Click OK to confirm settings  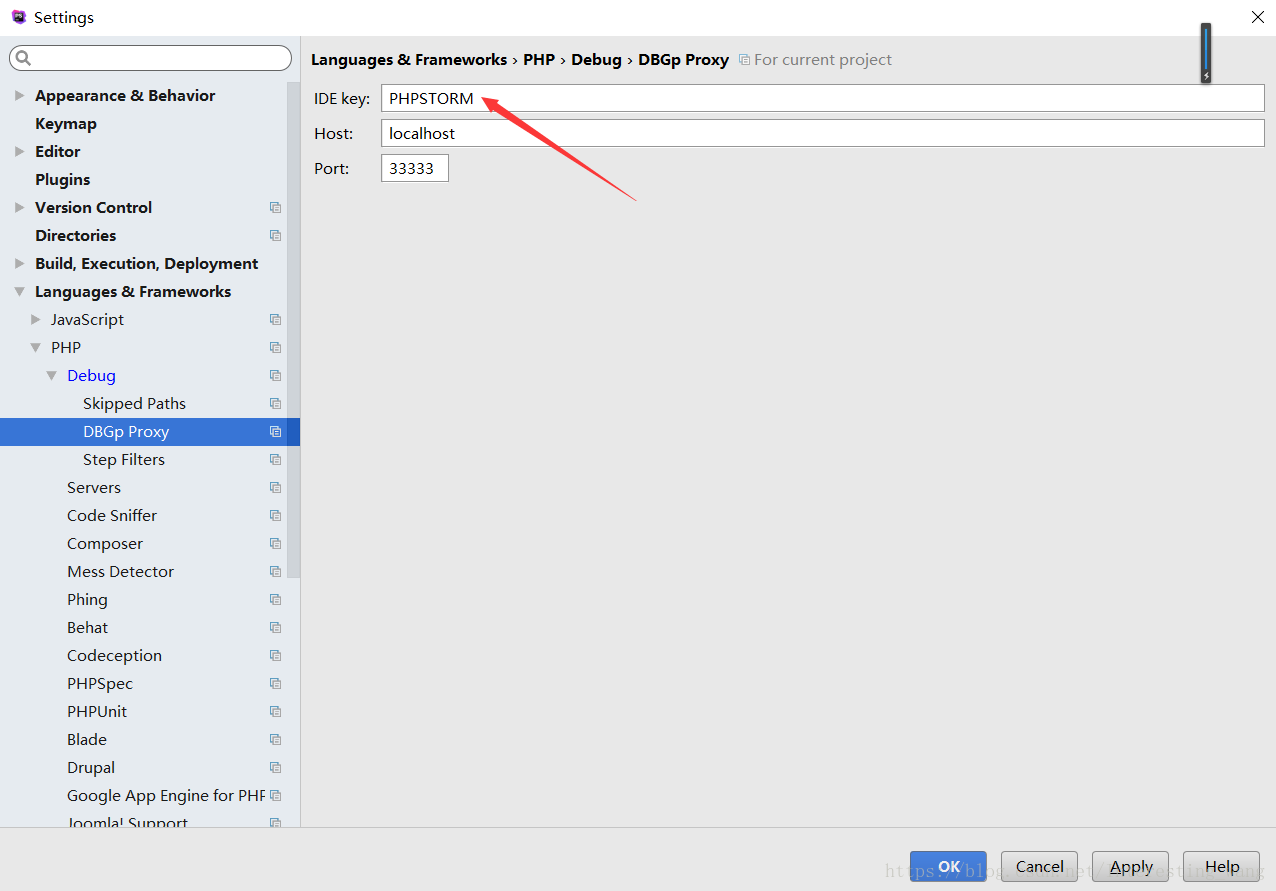click(948, 867)
